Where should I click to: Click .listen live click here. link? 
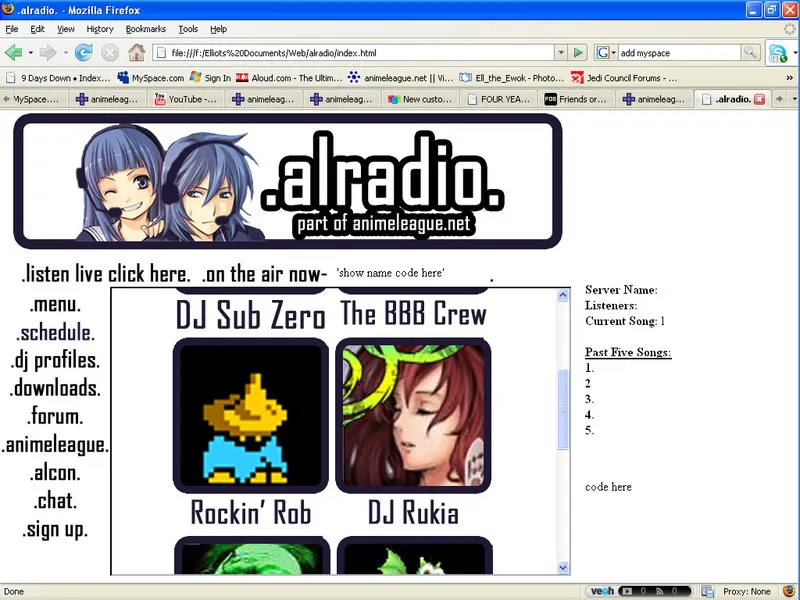(x=106, y=274)
